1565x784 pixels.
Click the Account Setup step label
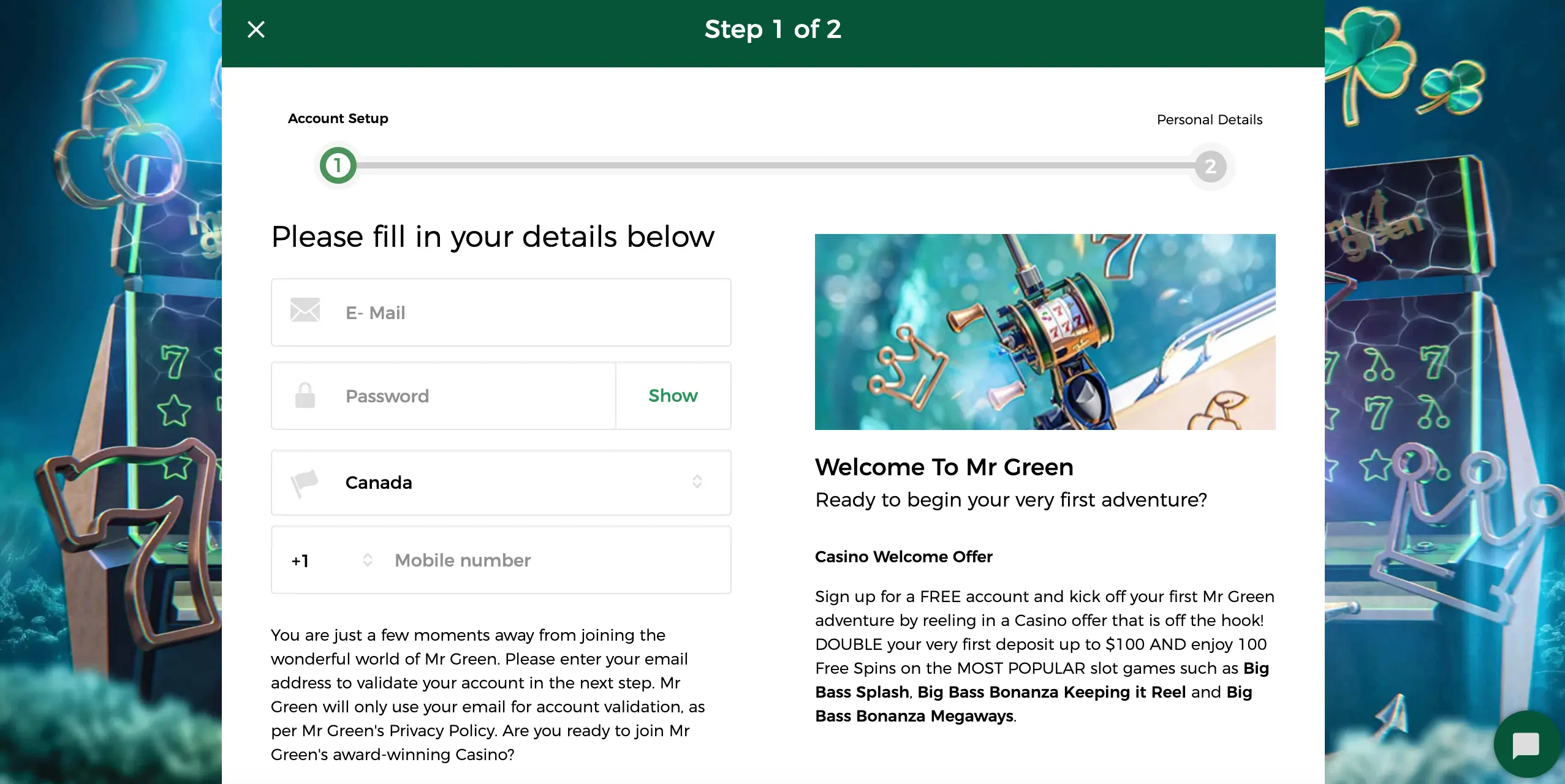pos(338,118)
